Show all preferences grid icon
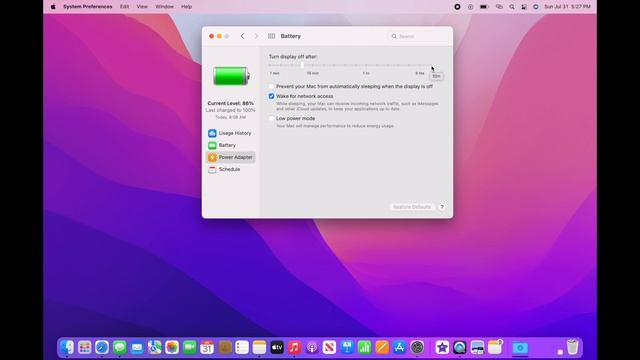The image size is (640, 360). 271,36
